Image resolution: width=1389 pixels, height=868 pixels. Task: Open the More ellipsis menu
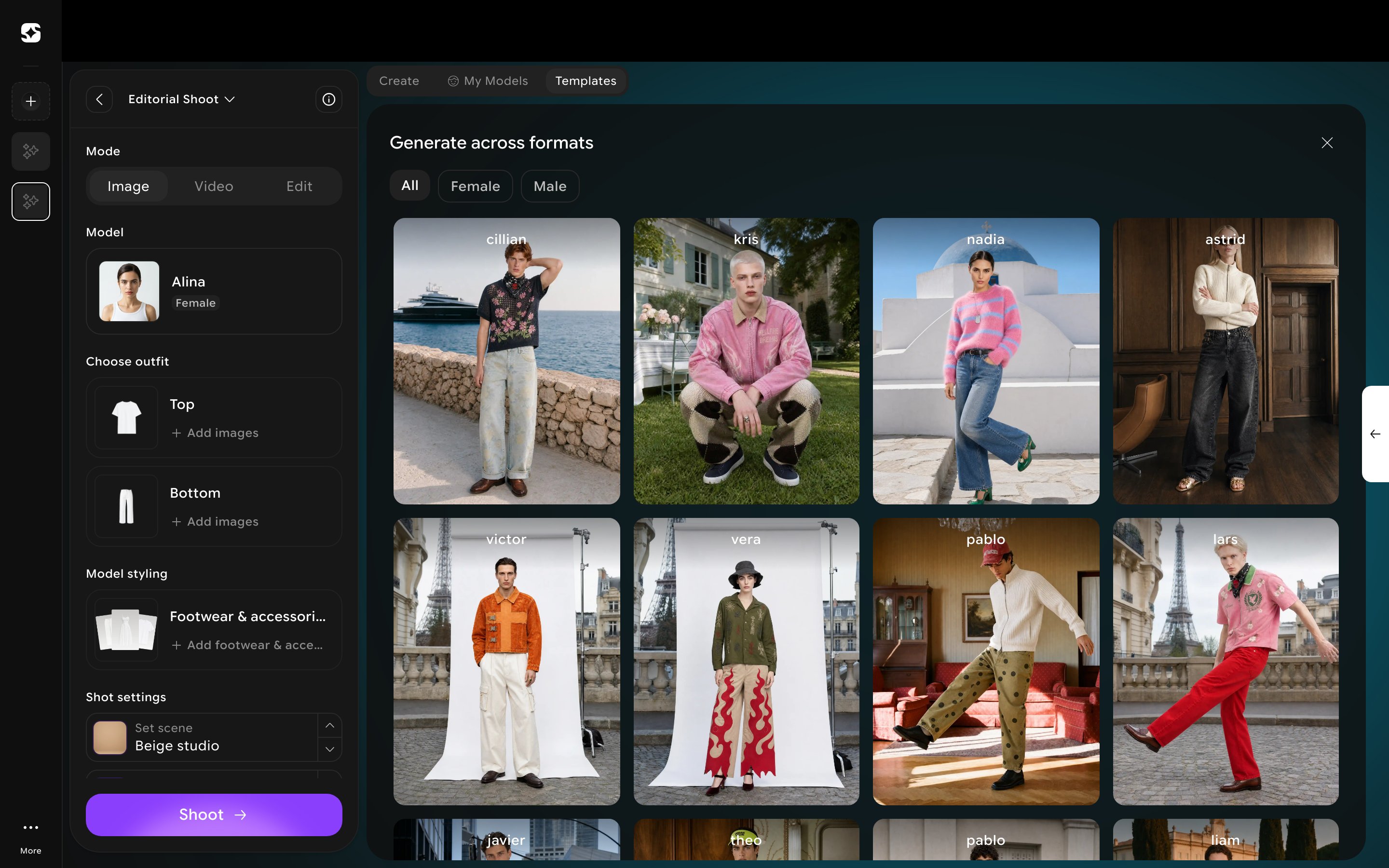pyautogui.click(x=31, y=827)
